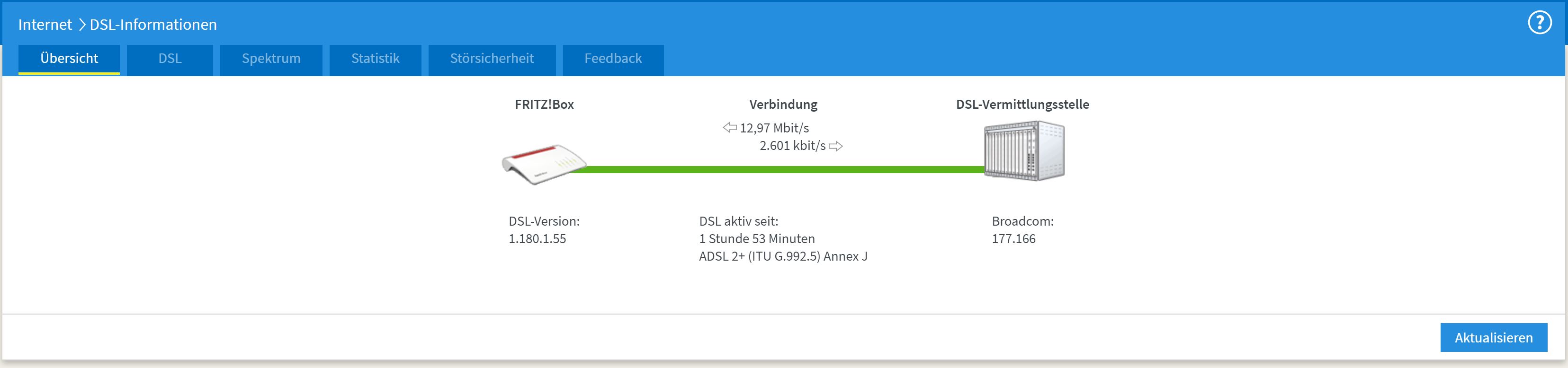Click the Aktualisieren button

1493,338
